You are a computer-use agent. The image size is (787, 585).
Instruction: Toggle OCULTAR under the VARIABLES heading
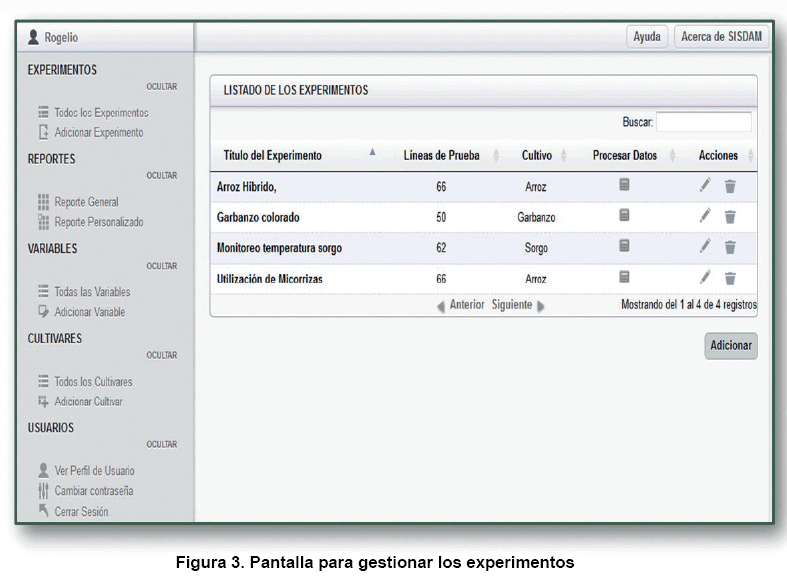(x=161, y=266)
